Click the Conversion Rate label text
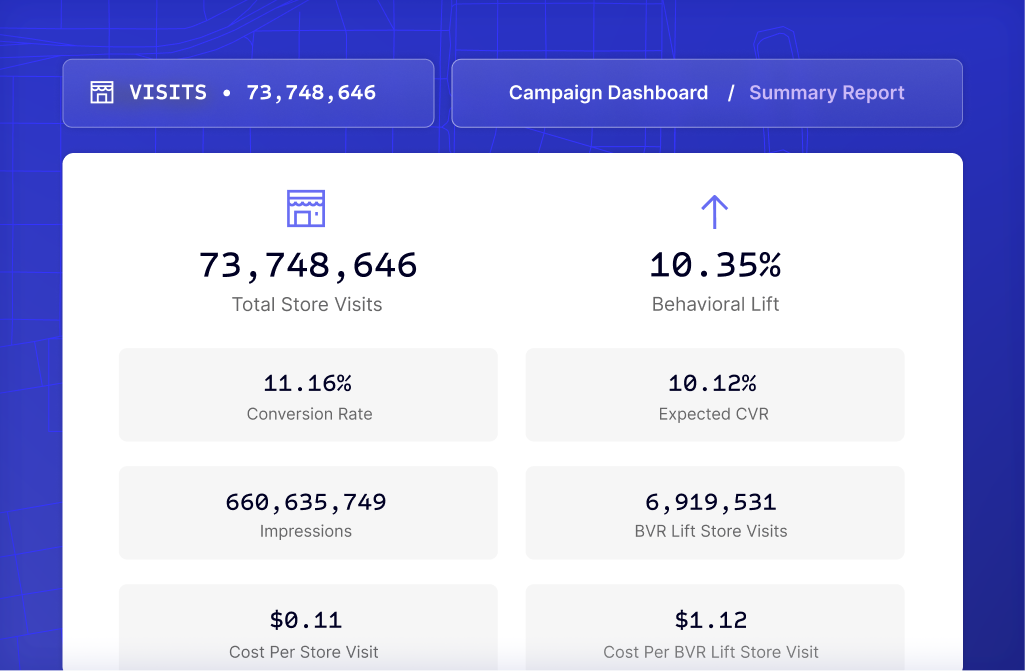 [x=309, y=414]
